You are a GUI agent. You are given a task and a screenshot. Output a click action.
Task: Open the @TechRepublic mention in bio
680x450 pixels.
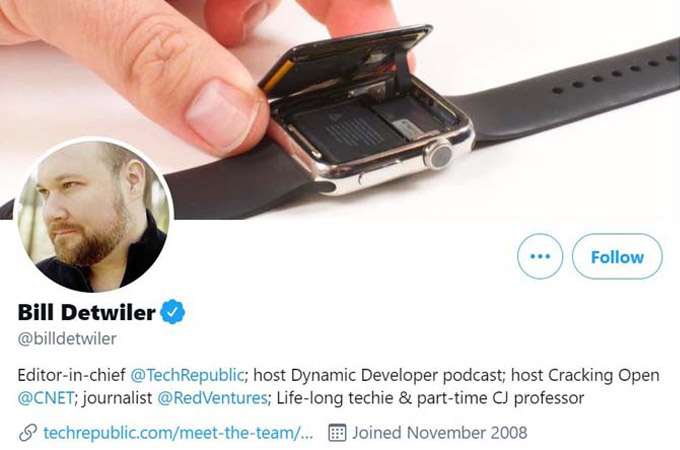click(x=187, y=375)
